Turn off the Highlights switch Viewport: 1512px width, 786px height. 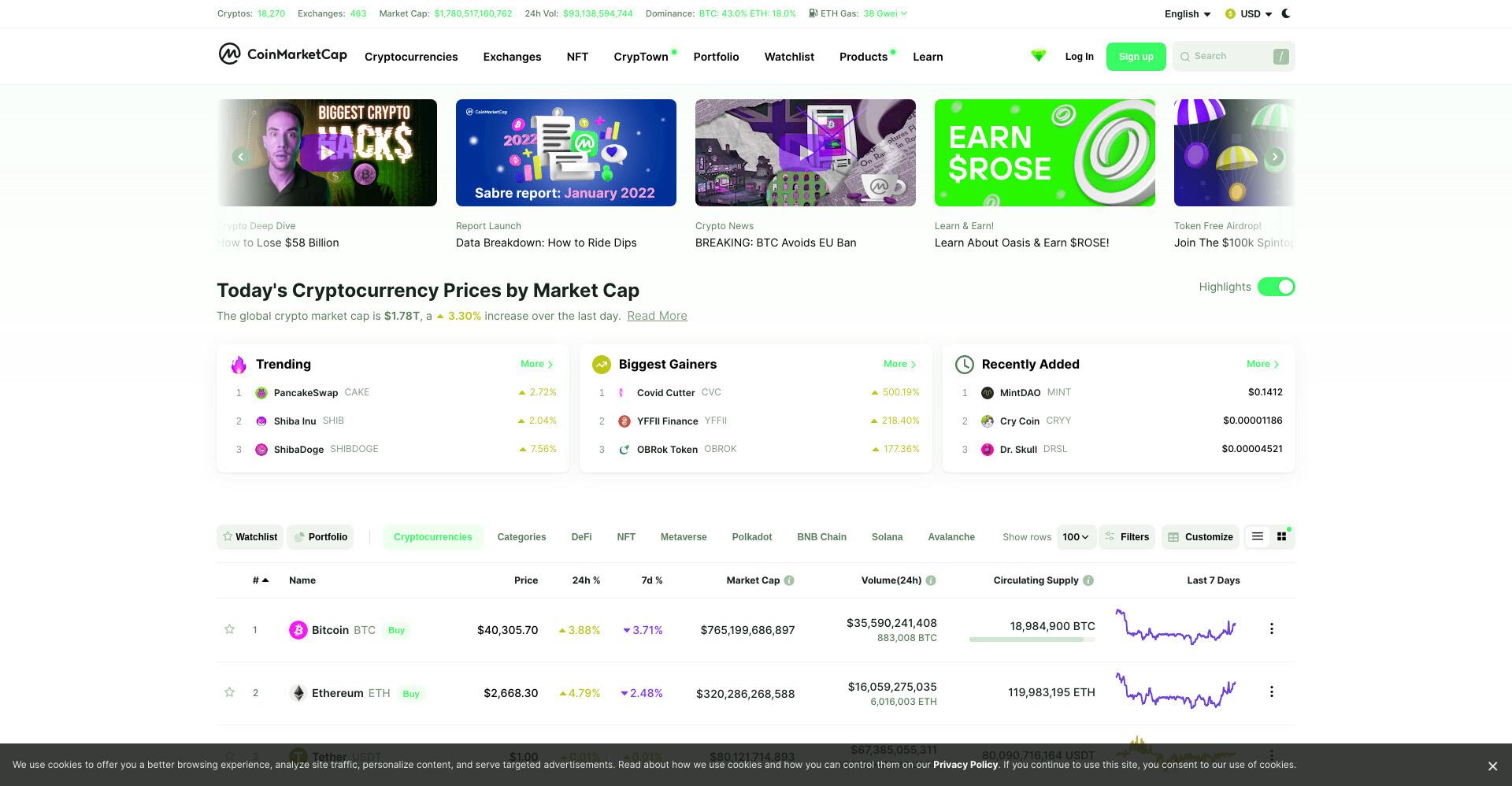click(x=1276, y=287)
